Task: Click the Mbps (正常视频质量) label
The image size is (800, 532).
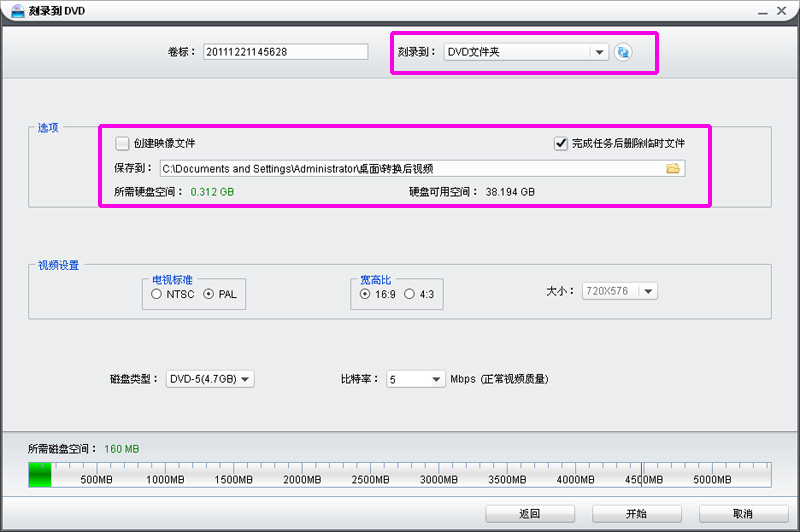Action: tap(499, 379)
